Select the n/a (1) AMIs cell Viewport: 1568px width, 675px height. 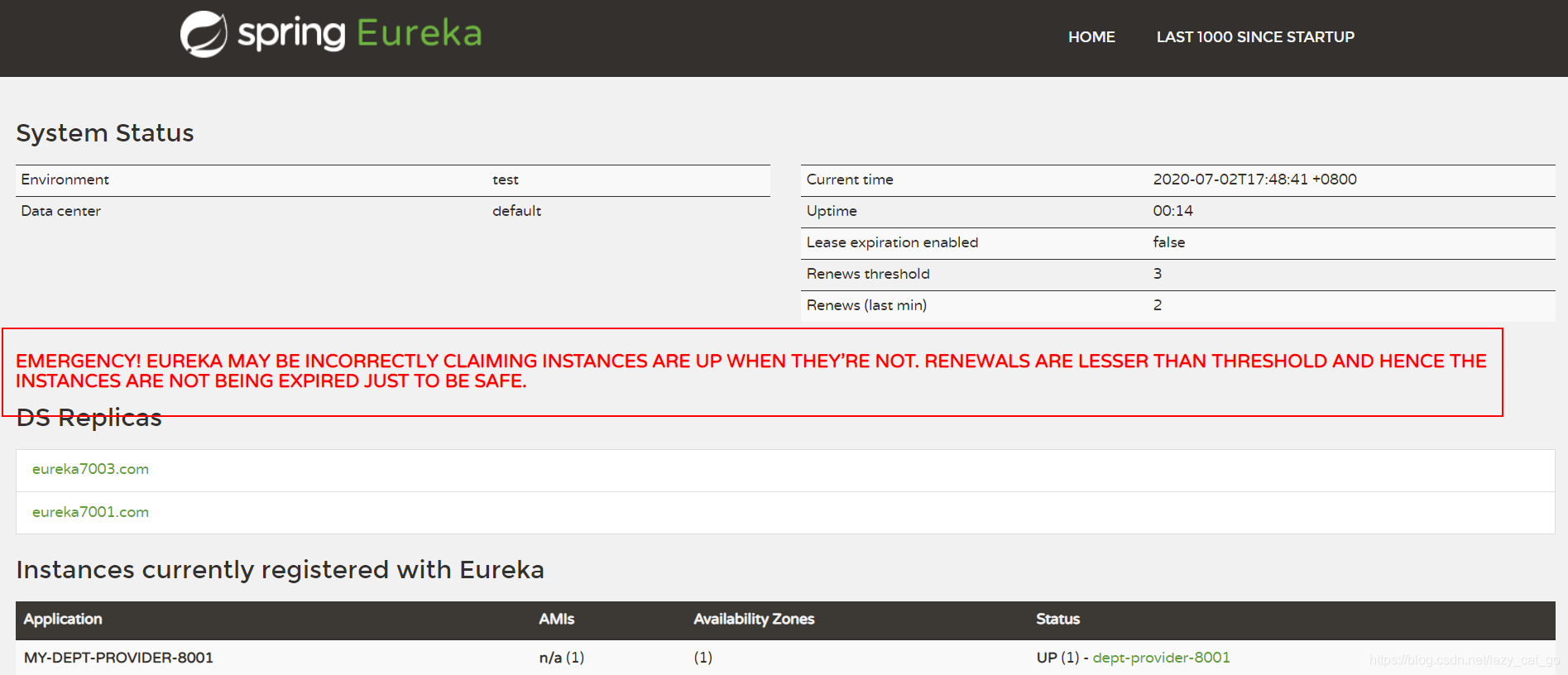pos(561,658)
